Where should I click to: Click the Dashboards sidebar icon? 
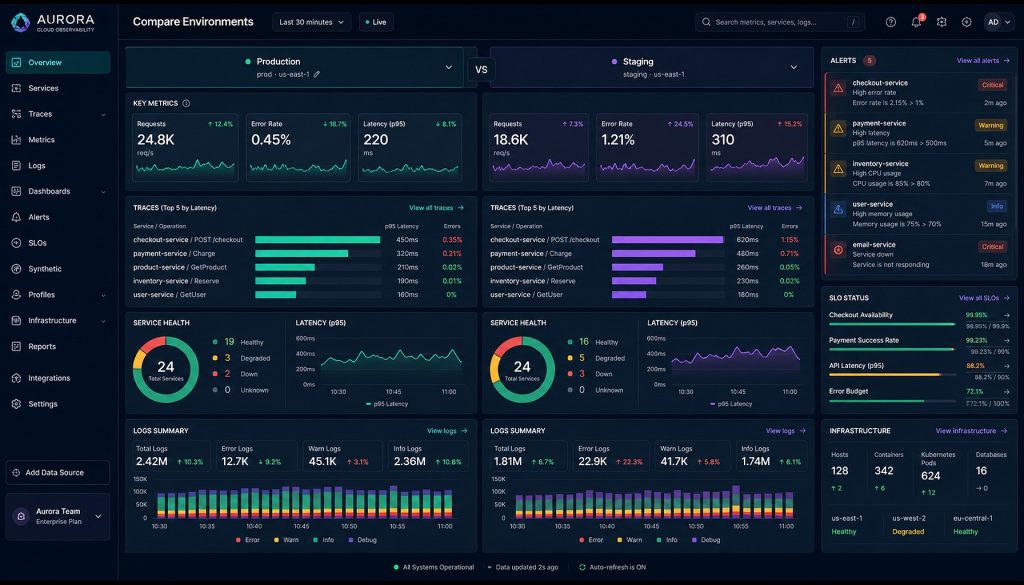click(16, 191)
